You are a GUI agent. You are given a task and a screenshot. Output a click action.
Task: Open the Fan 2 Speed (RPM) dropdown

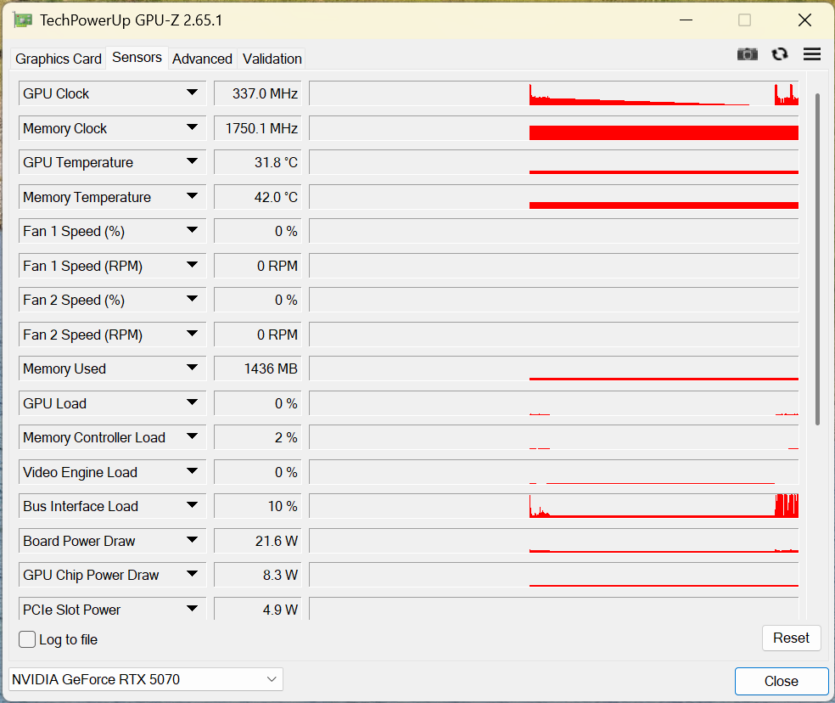[192, 334]
